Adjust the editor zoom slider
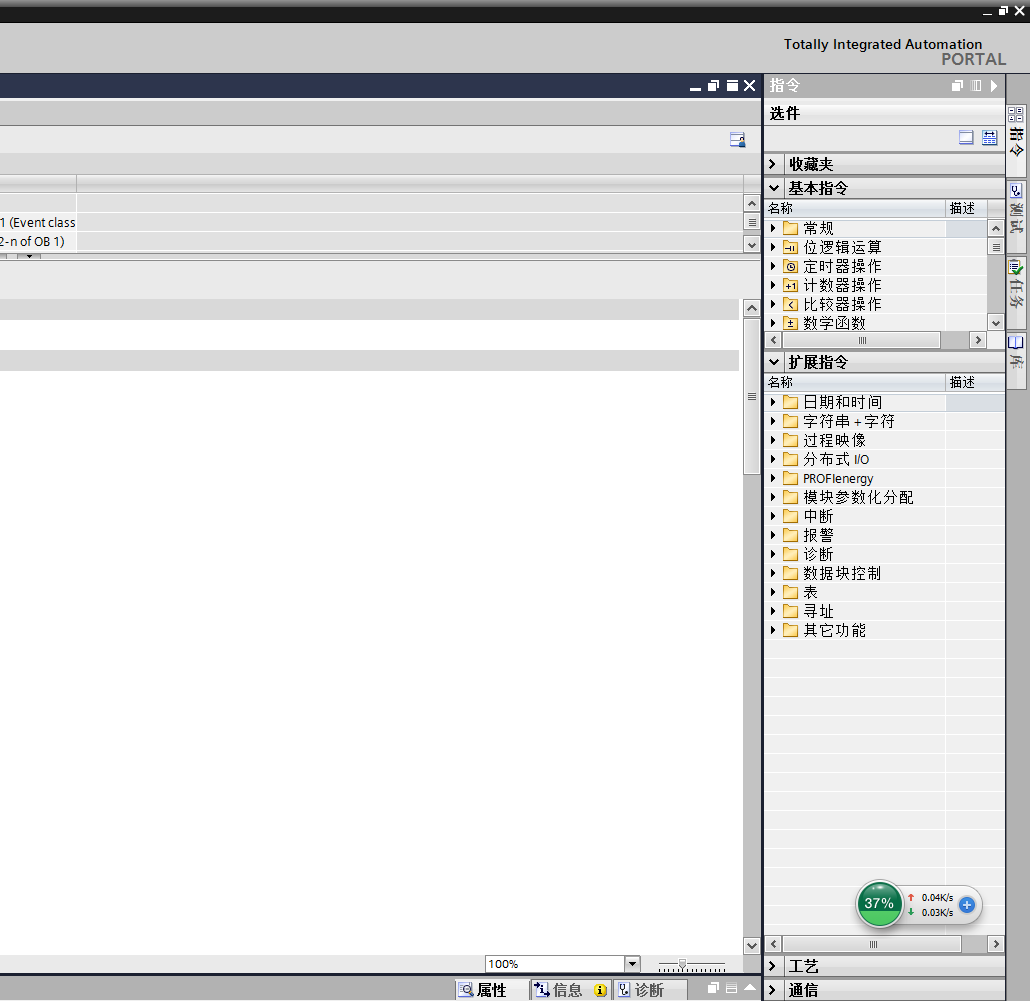This screenshot has width=1030, height=1001. [683, 964]
